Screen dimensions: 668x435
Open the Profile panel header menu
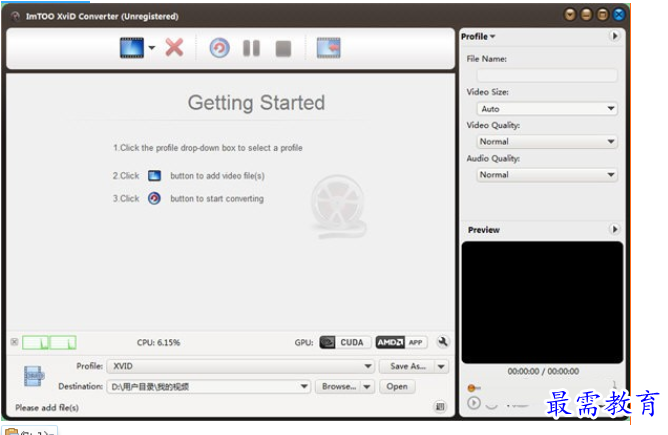tap(478, 37)
